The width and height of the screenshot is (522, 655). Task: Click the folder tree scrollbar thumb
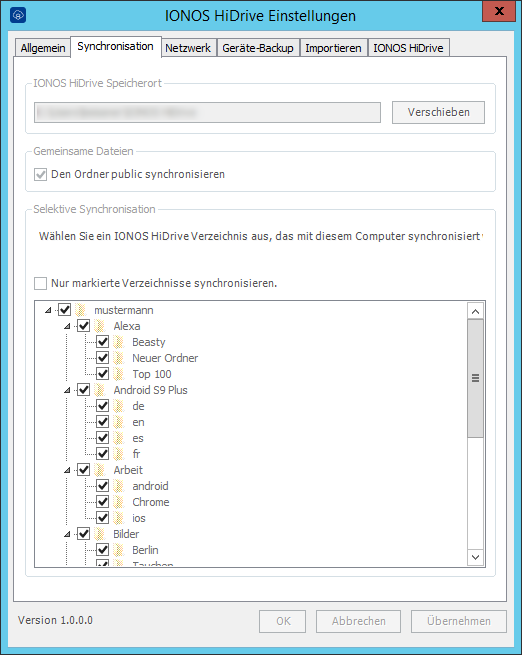point(475,378)
